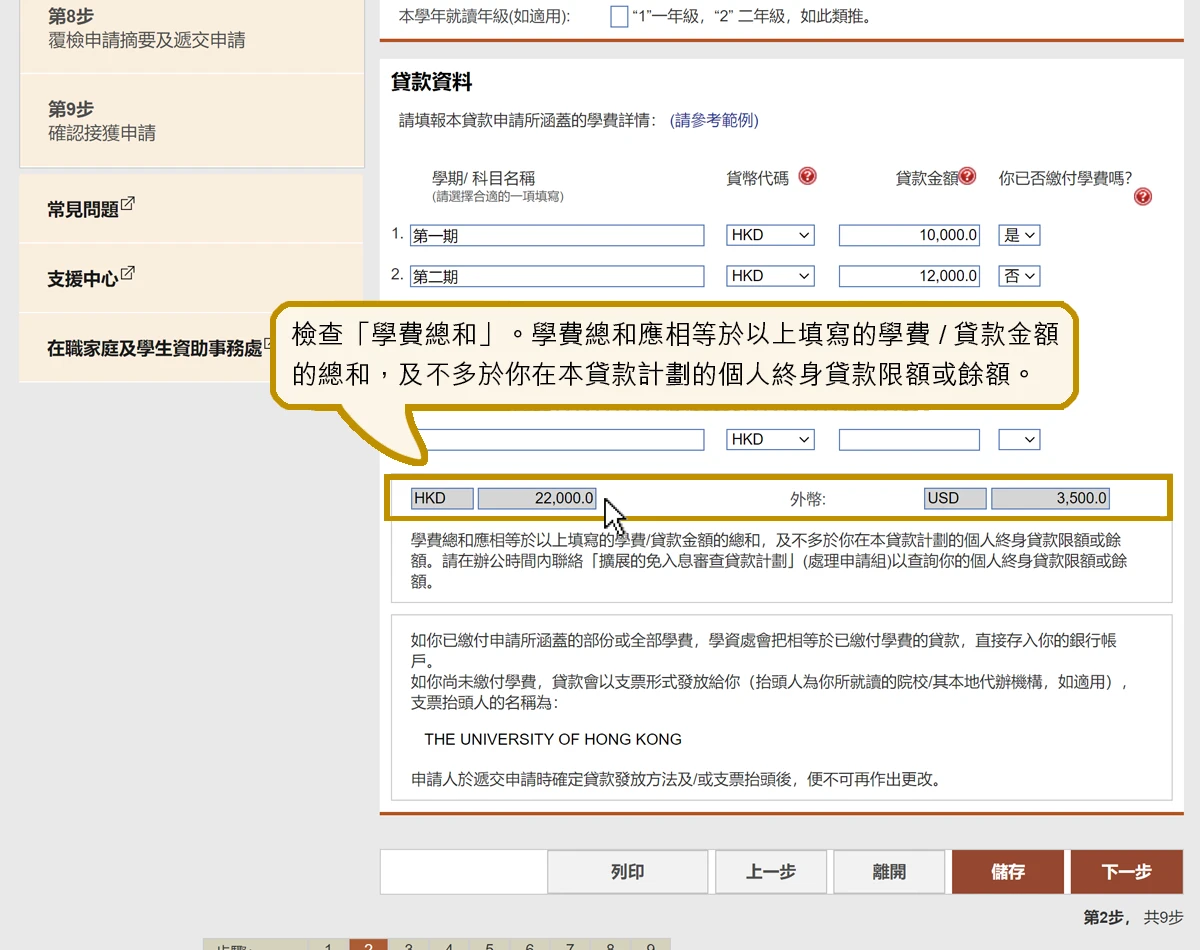Open currency dropdown for 第二期 row
This screenshot has width=1200, height=950.
(x=770, y=276)
